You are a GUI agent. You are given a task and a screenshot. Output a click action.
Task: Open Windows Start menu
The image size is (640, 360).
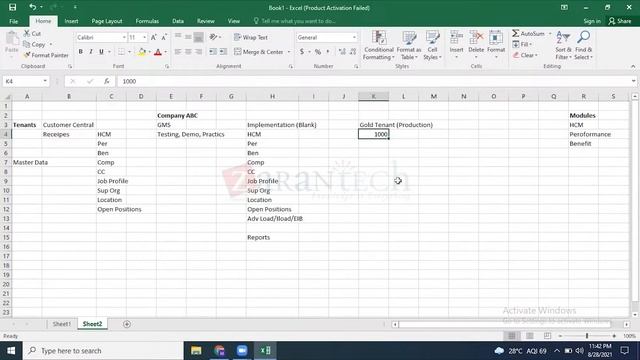(11, 351)
